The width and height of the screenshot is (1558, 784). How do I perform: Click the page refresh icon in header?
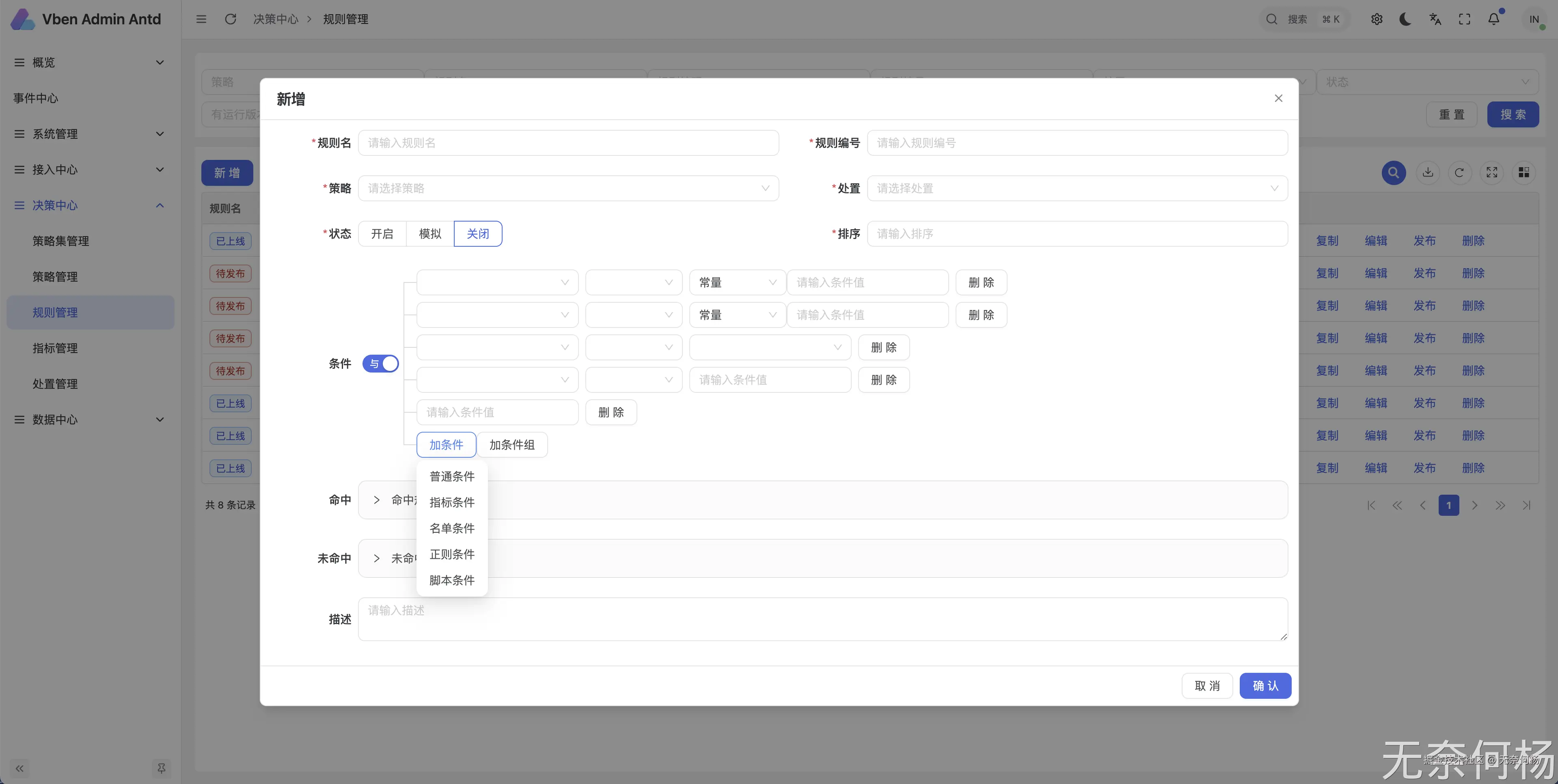pos(231,19)
